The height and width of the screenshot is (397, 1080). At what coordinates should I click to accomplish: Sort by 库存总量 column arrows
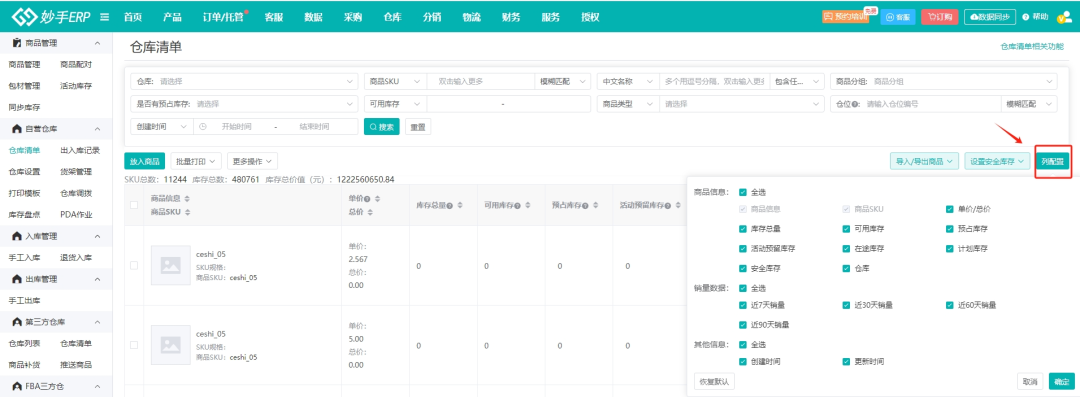click(461, 205)
